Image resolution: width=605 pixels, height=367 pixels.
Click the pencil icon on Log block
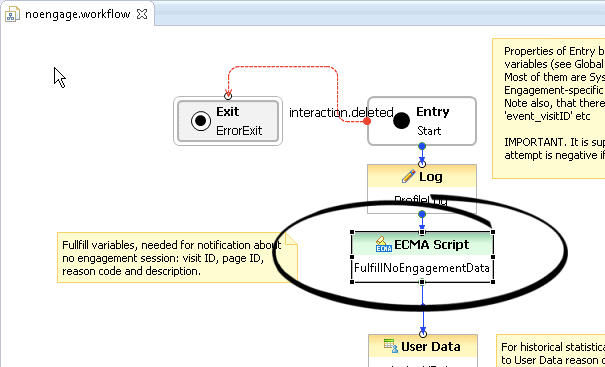(x=408, y=177)
